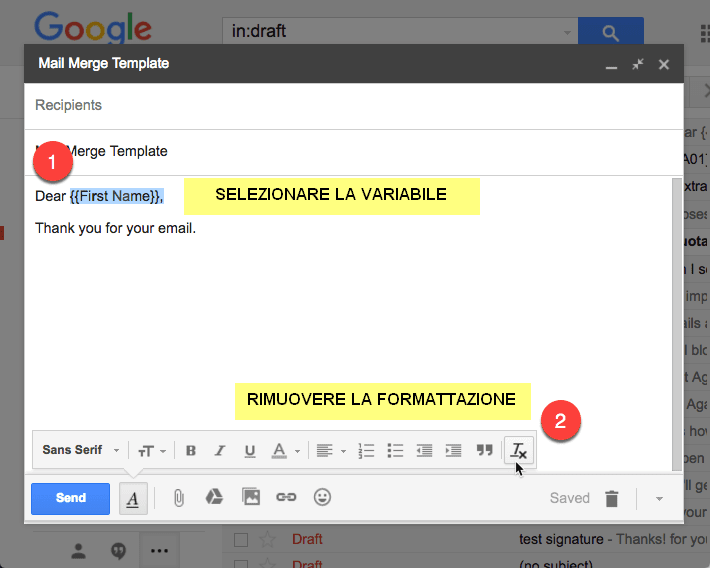Toggle the formatting options button
This screenshot has width=710, height=568.
tap(133, 498)
